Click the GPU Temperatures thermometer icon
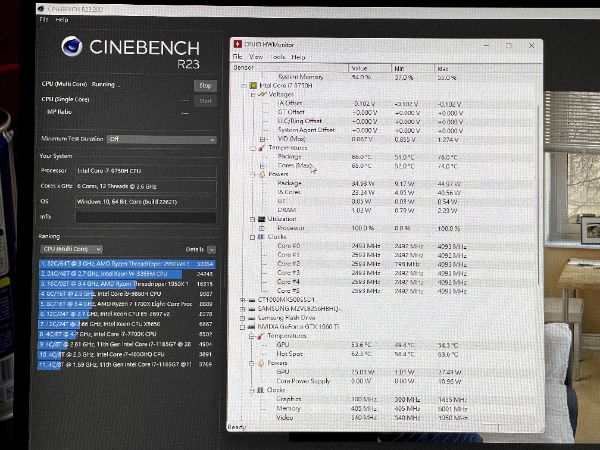Image resolution: width=600 pixels, height=450 pixels. 261,336
